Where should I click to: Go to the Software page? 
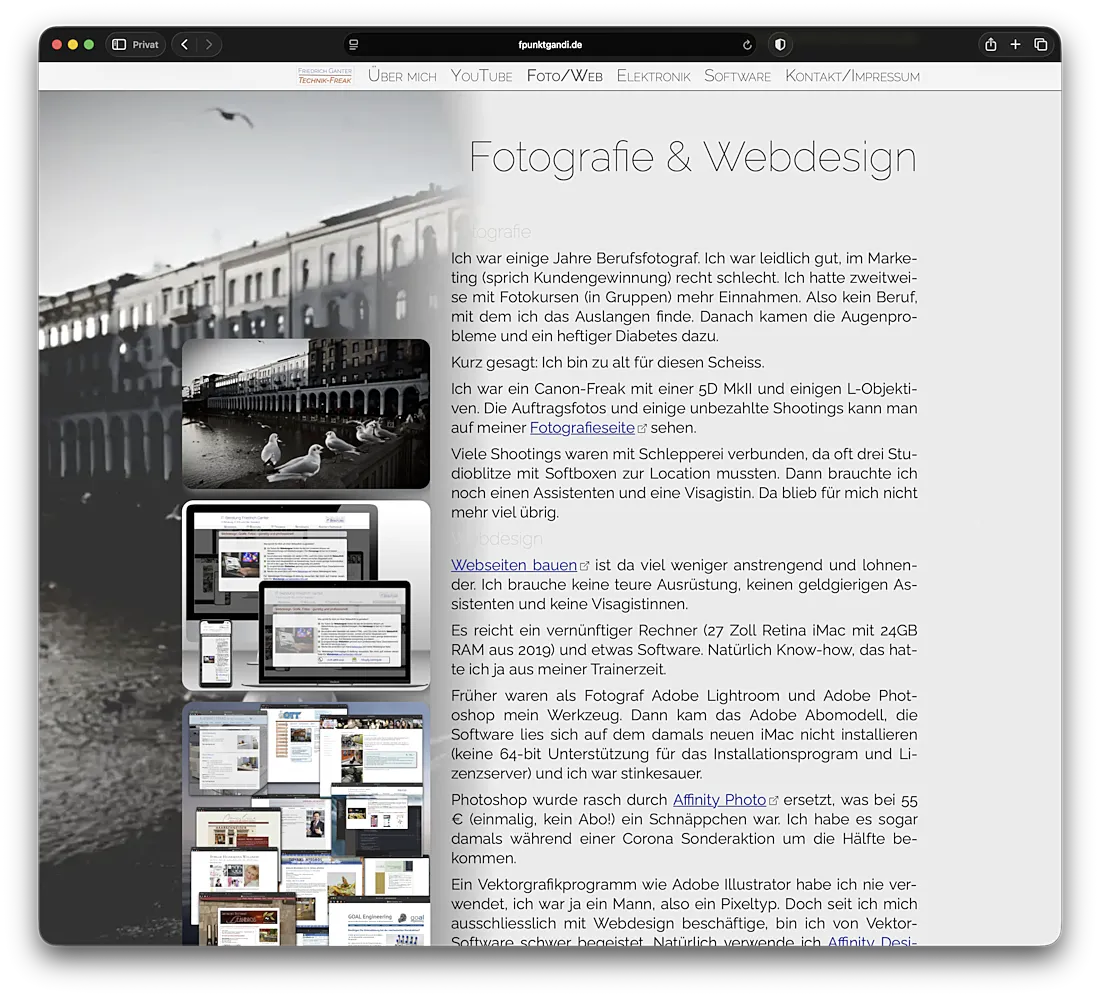click(x=737, y=76)
